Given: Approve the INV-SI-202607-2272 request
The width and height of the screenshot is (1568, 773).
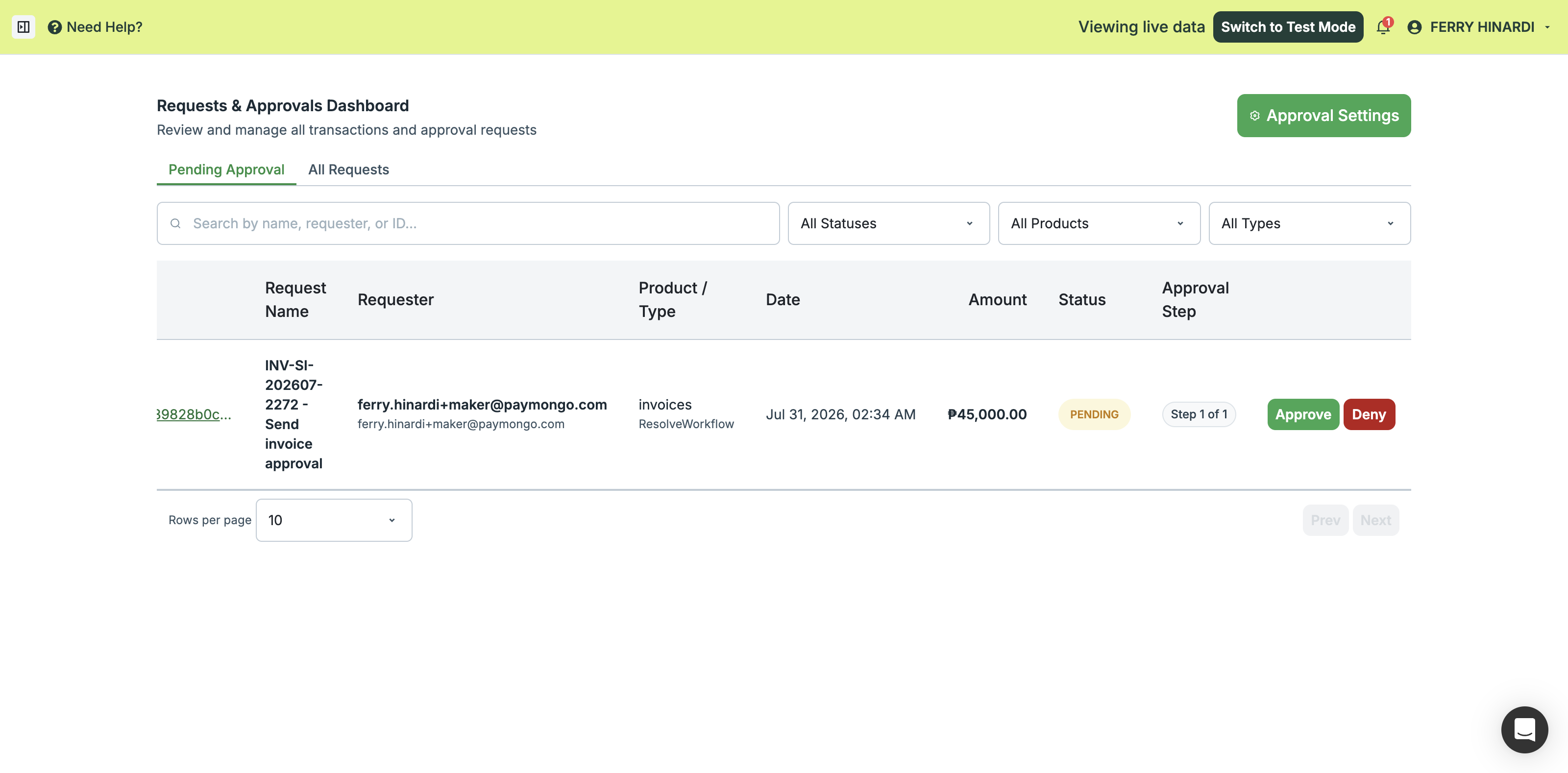Looking at the screenshot, I should point(1303,414).
